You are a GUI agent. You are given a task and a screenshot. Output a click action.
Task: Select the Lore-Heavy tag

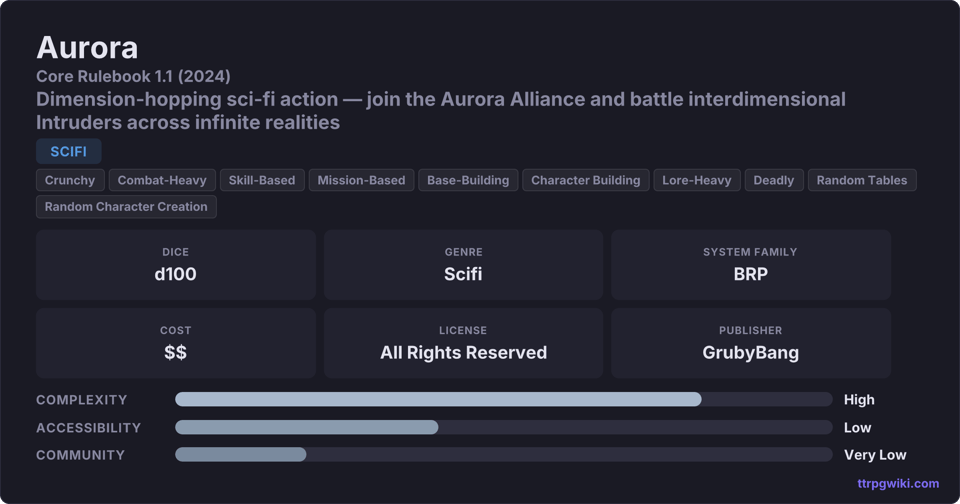point(697,180)
